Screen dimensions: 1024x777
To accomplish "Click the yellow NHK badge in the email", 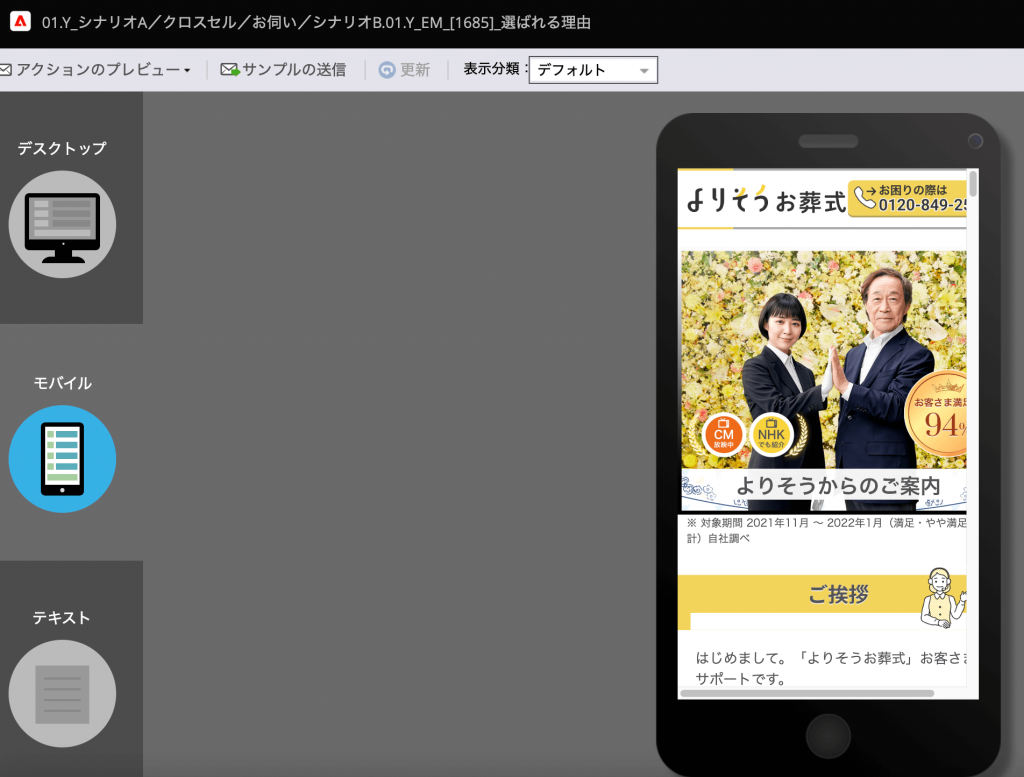I will (771, 434).
